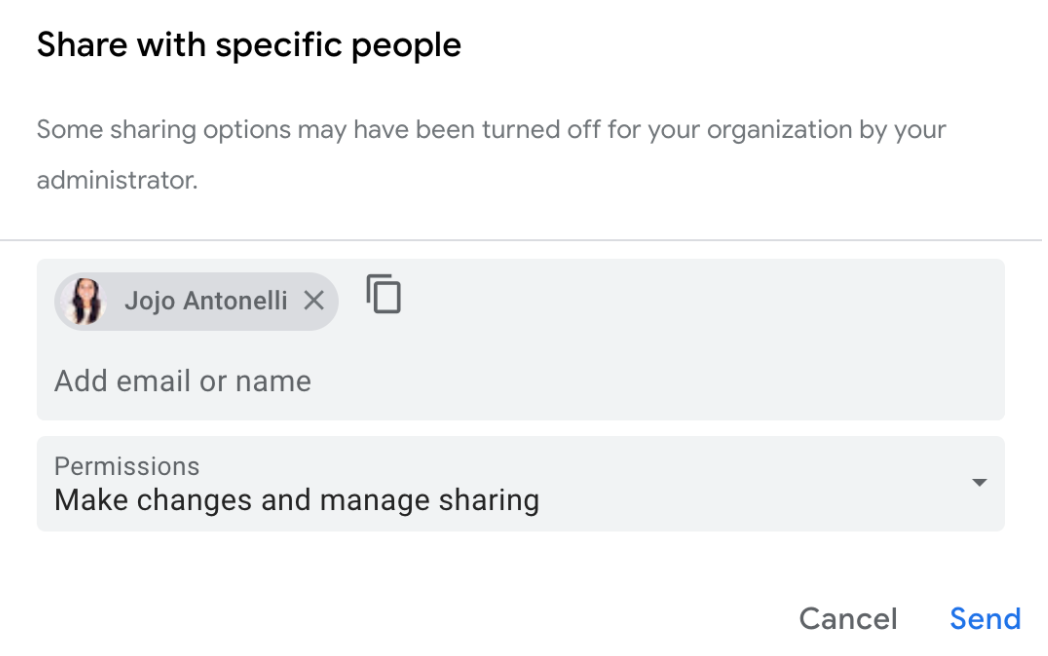The height and width of the screenshot is (656, 1048).
Task: Click the Permissions label
Action: click(x=127, y=466)
